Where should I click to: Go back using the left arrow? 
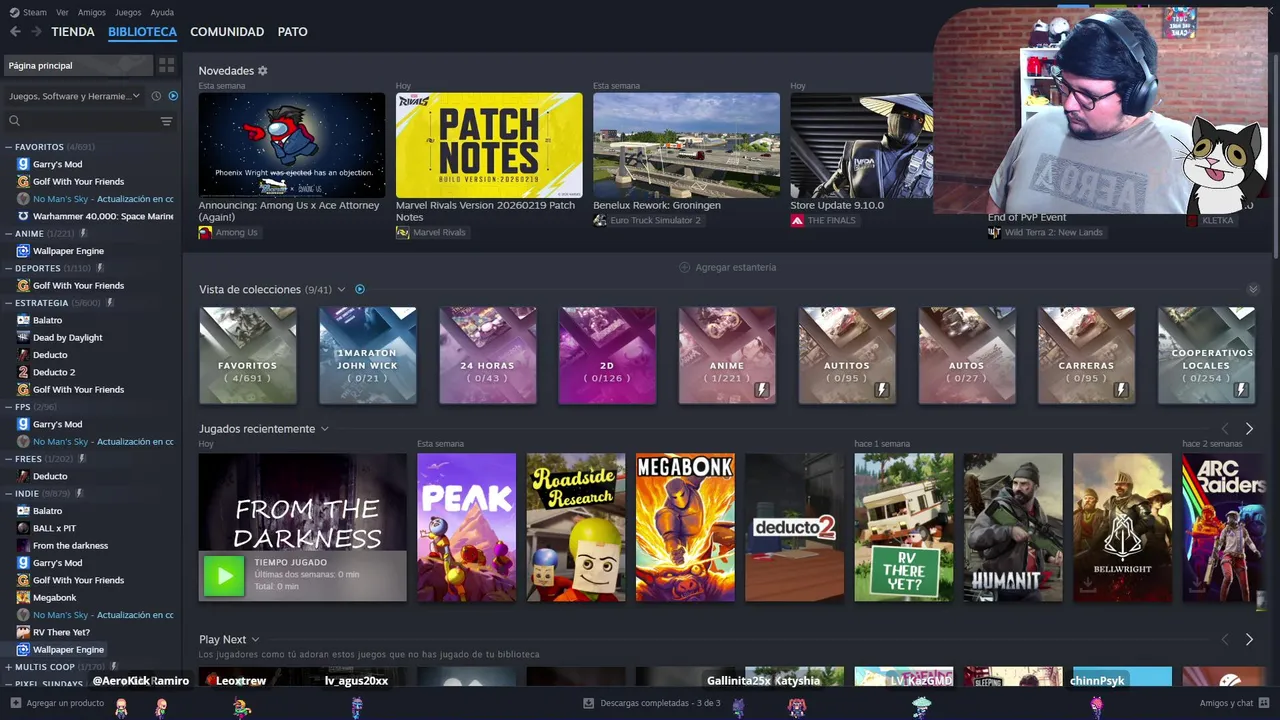pos(15,32)
